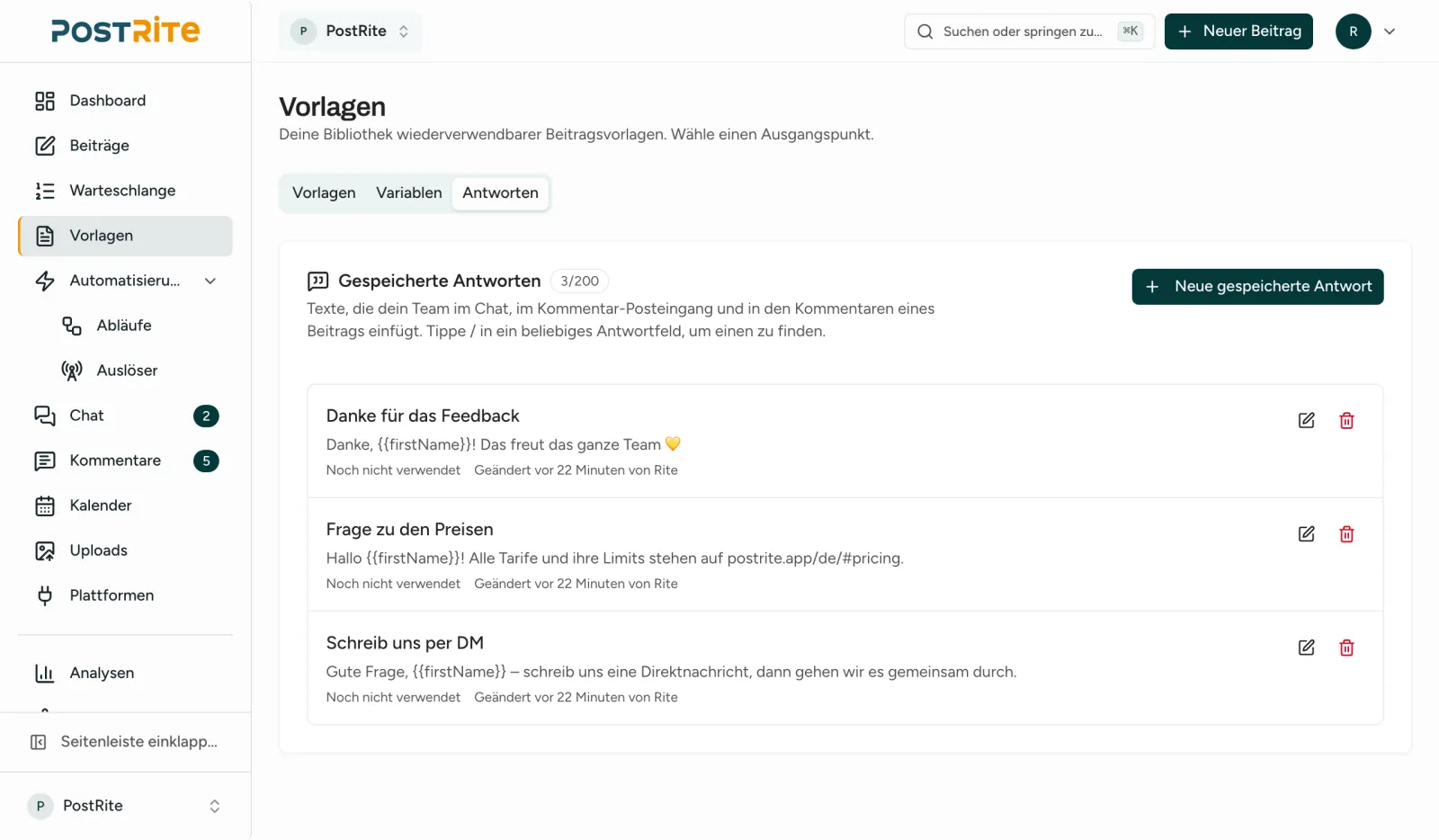This screenshot has height=840, width=1439.
Task: Open Plattformen in sidebar
Action: point(125,595)
